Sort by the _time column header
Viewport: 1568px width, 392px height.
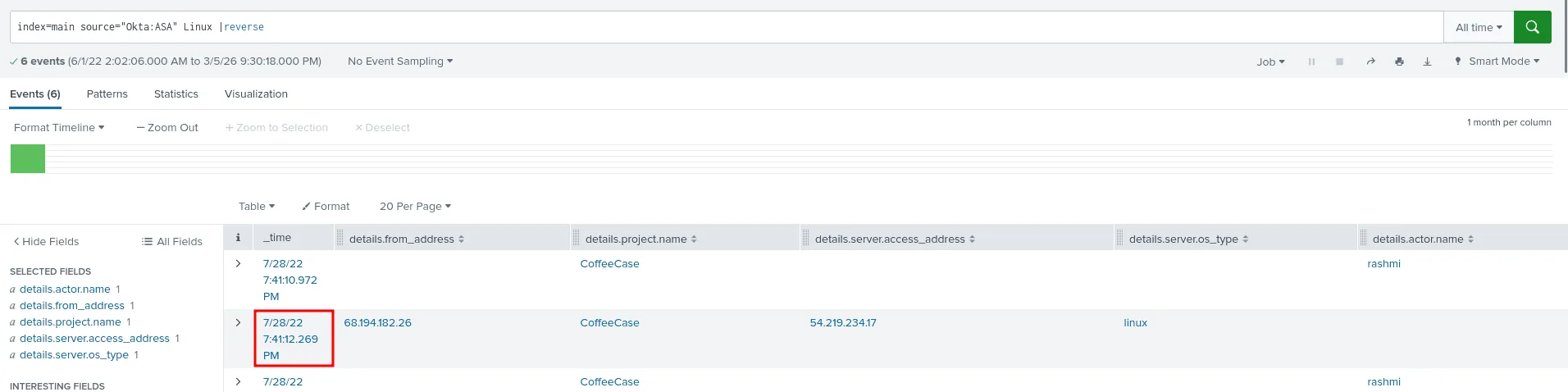(277, 237)
